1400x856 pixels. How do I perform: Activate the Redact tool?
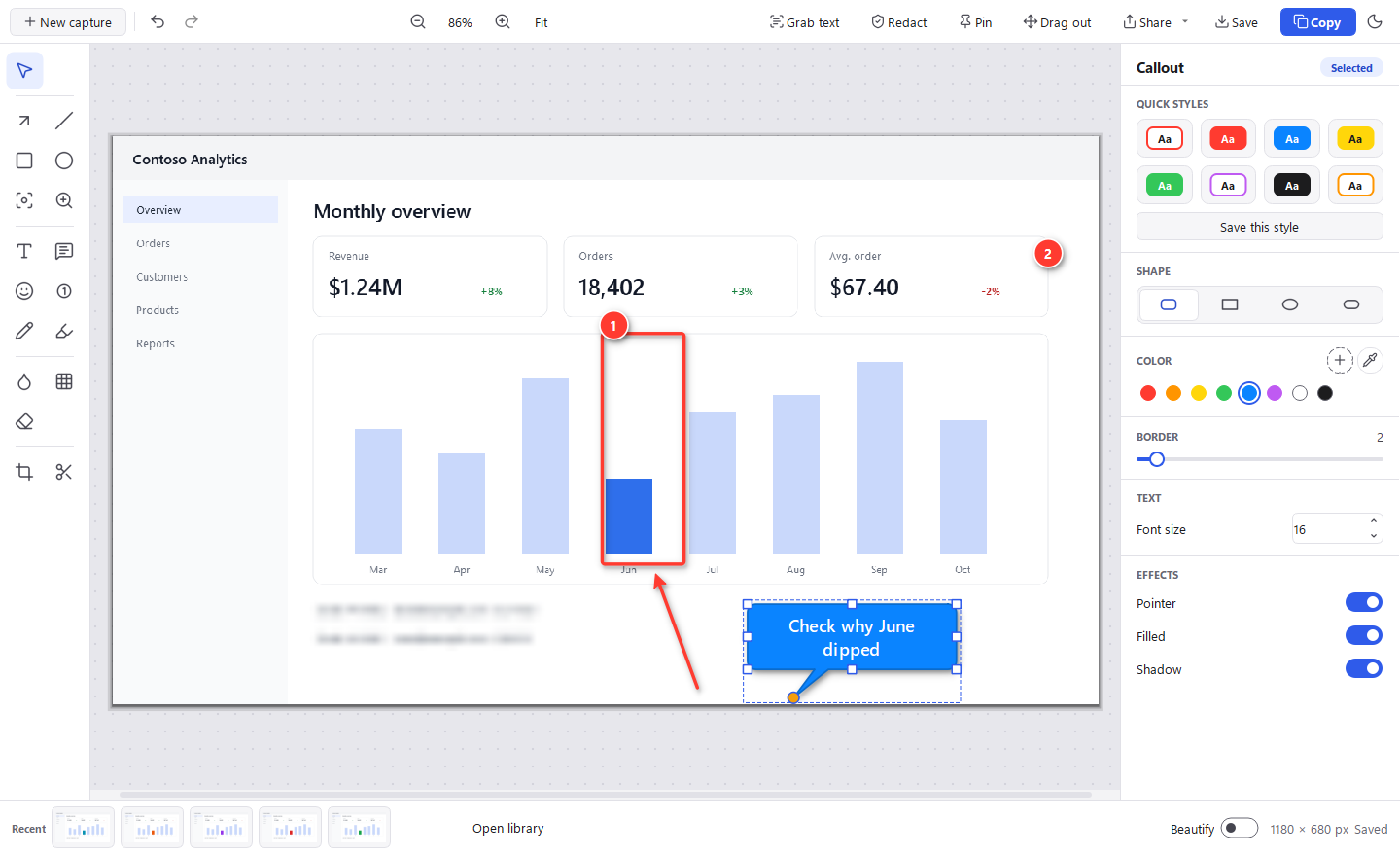pos(899,22)
